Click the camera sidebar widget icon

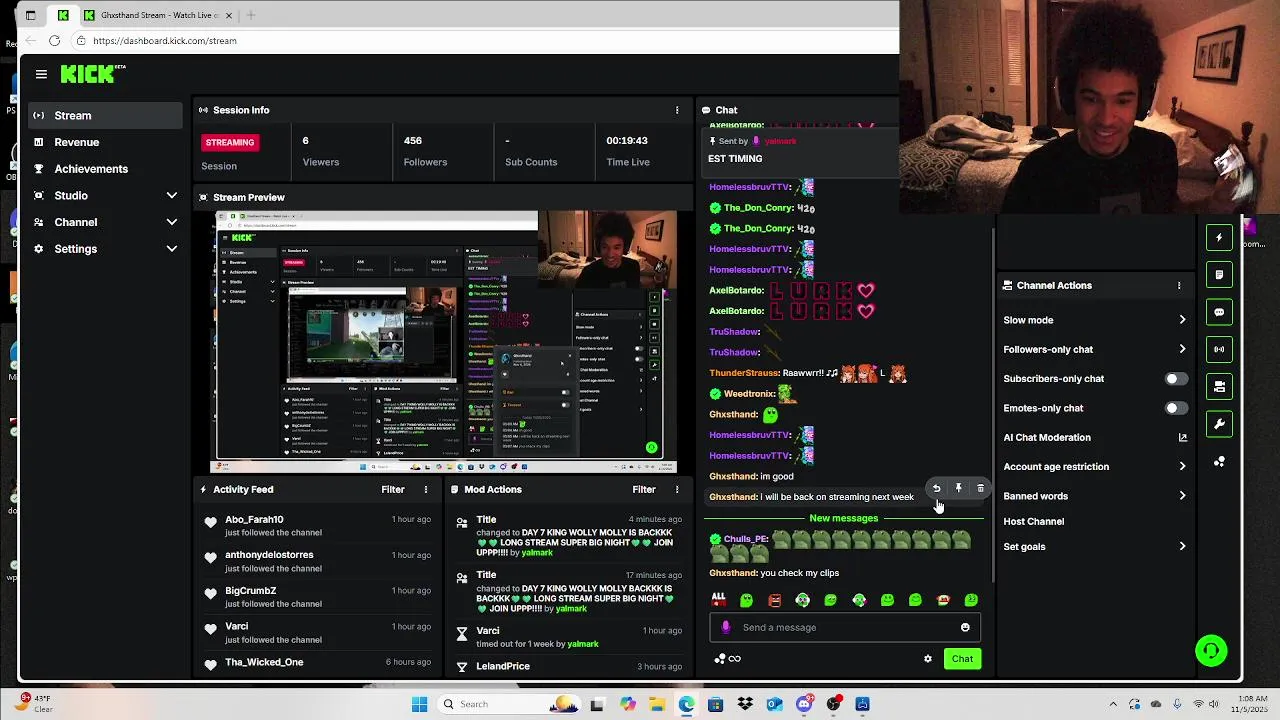click(1219, 386)
